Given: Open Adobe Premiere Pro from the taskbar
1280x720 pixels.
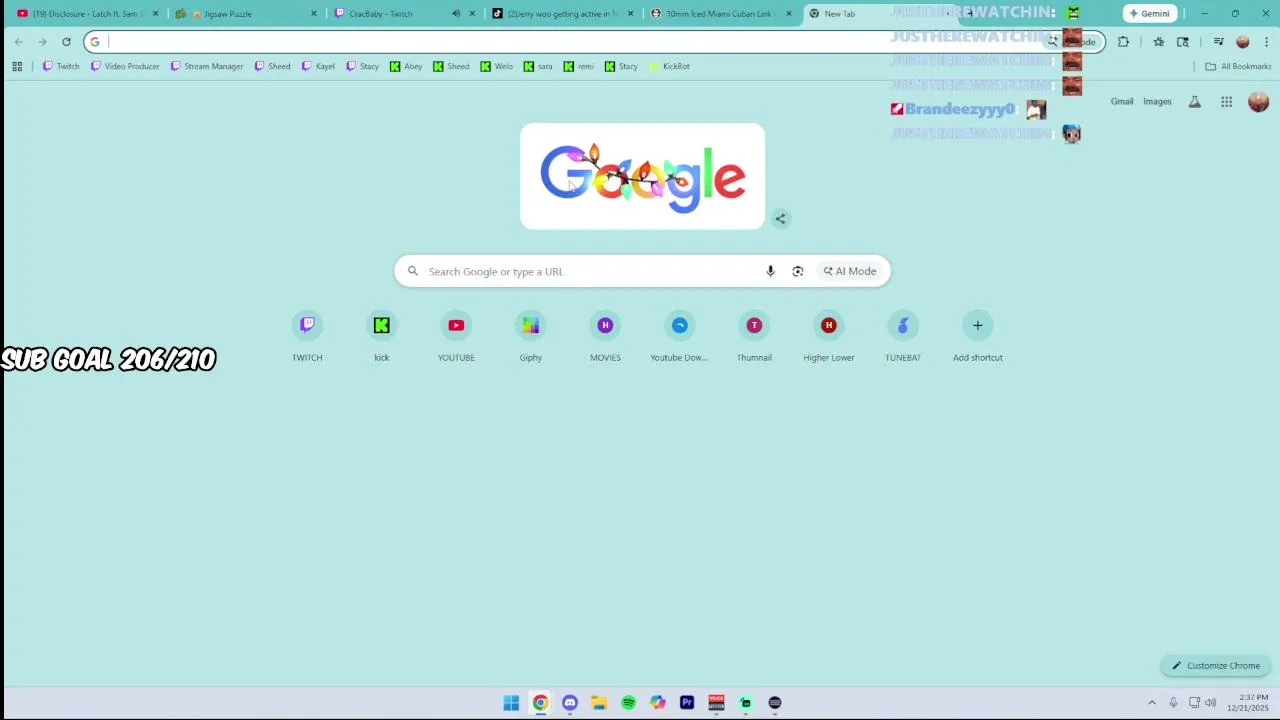Looking at the screenshot, I should click(687, 703).
